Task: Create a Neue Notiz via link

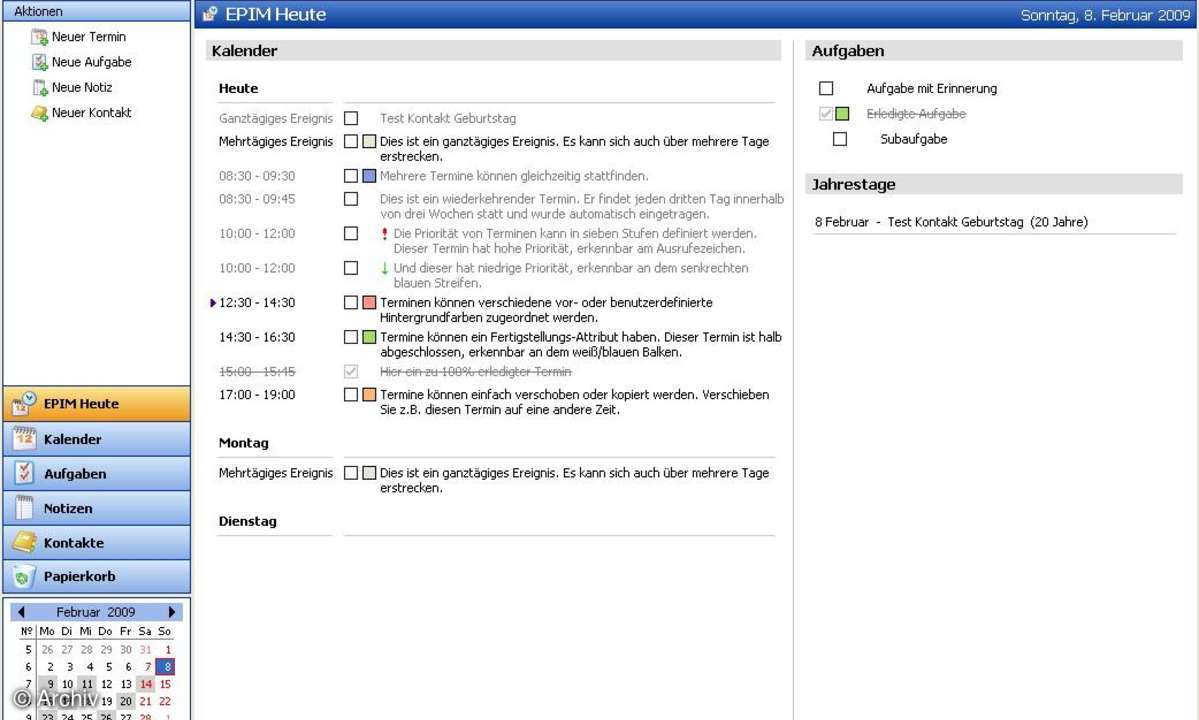Action: pyautogui.click(x=82, y=87)
